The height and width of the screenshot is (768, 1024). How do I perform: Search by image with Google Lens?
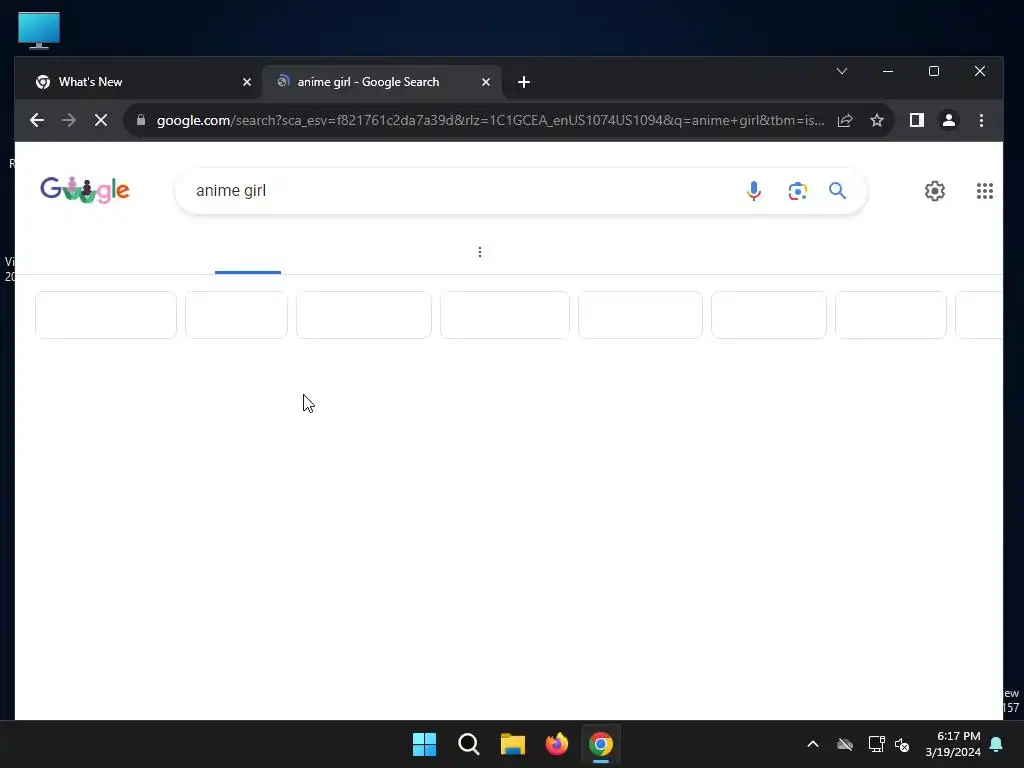(x=797, y=191)
